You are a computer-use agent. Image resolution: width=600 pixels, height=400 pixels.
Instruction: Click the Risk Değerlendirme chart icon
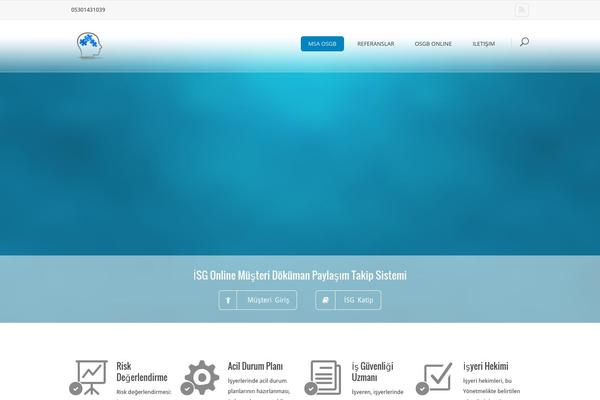tap(91, 377)
